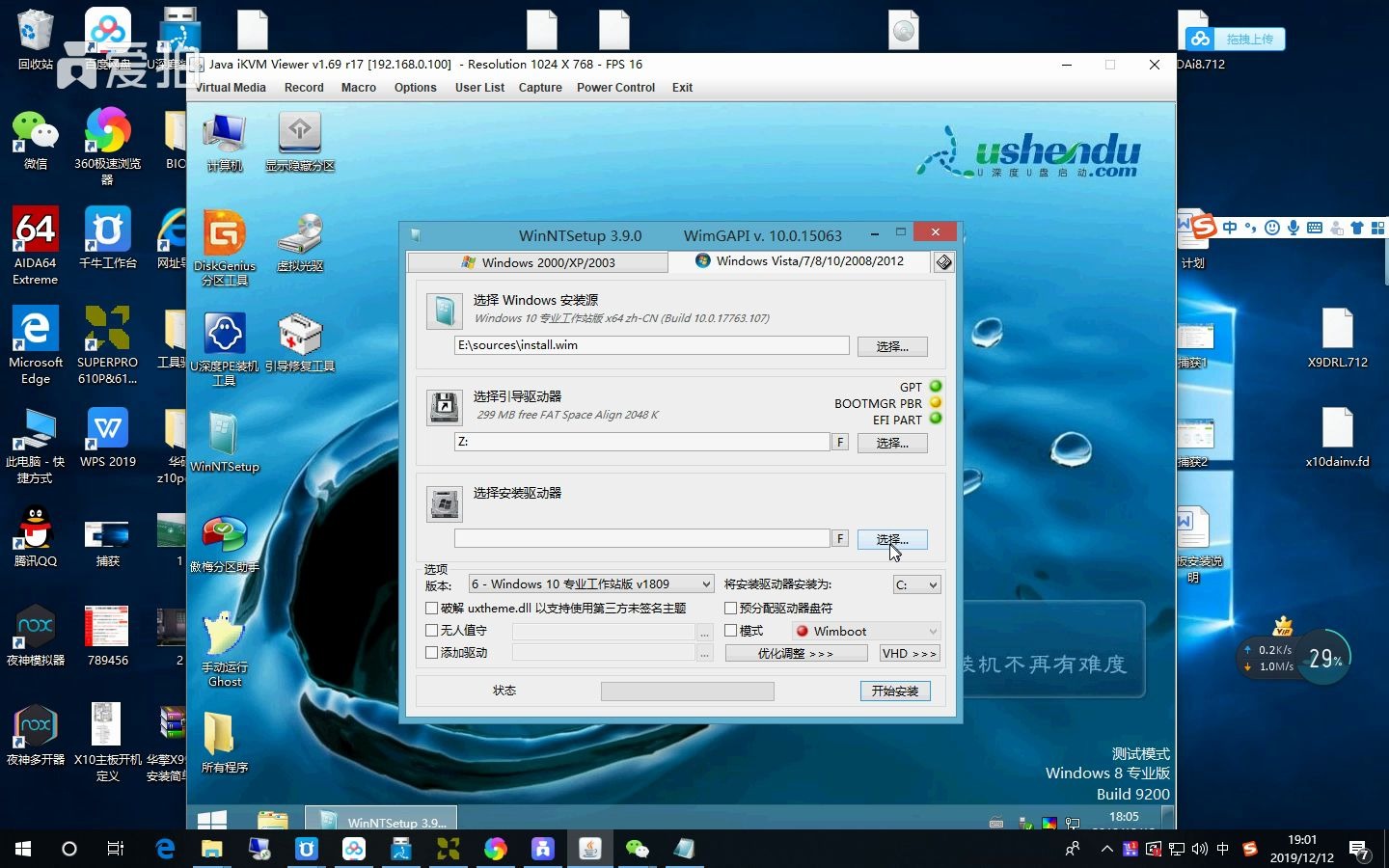The height and width of the screenshot is (868, 1389).
Task: Click the E:\sources\install.wim path field
Action: (x=650, y=345)
